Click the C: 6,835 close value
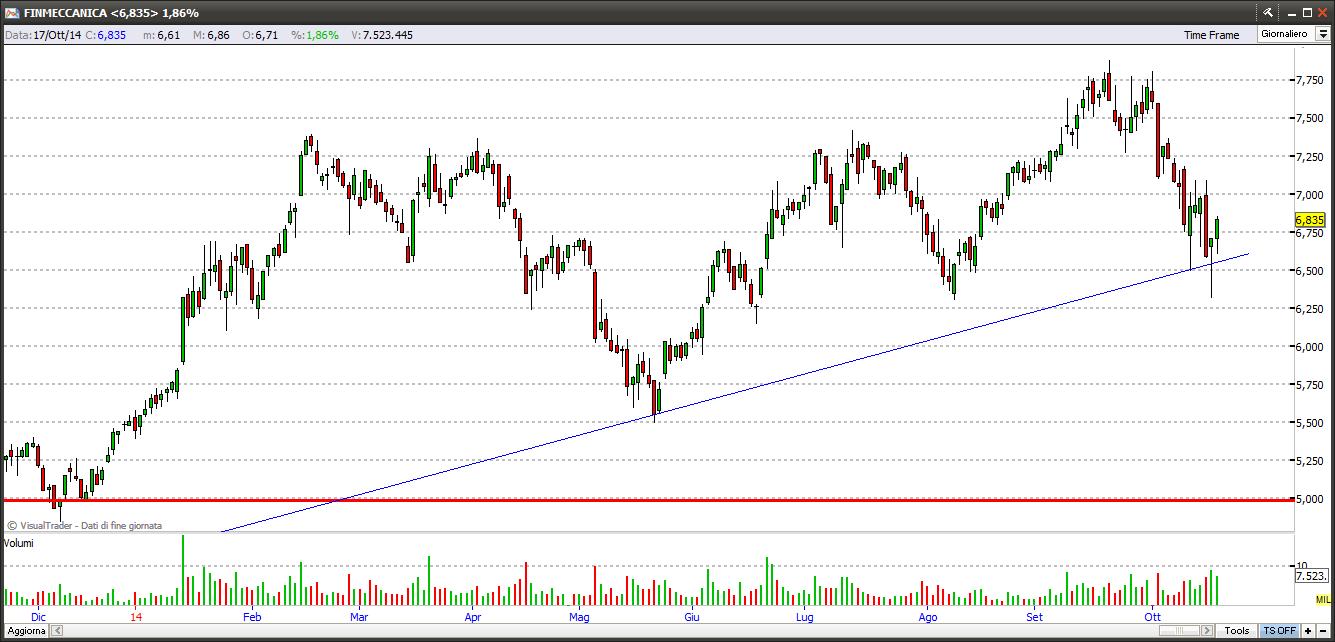 (x=106, y=35)
